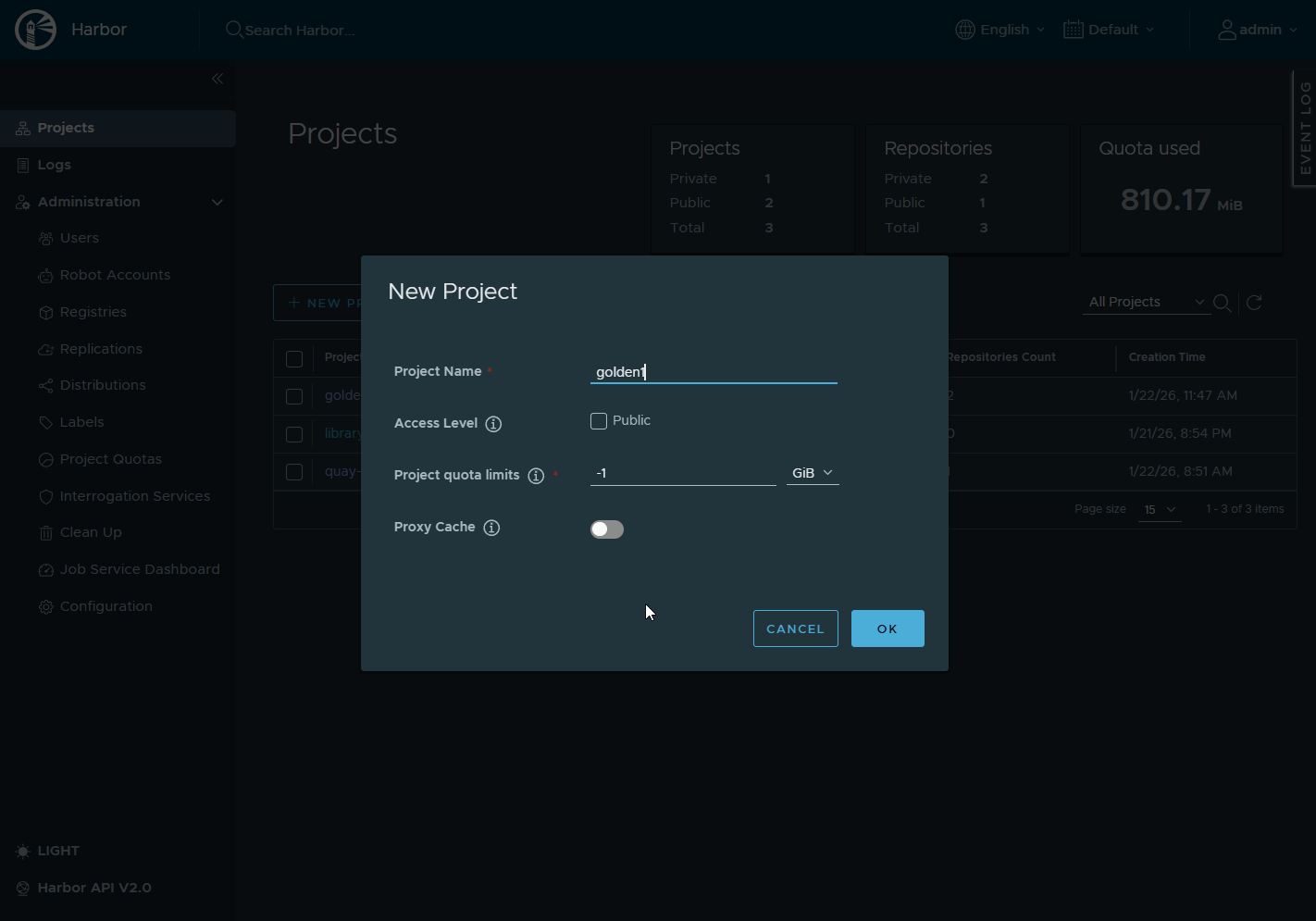Viewport: 1316px width, 921px height.
Task: Click the Proxy Cache info icon
Action: tap(491, 528)
